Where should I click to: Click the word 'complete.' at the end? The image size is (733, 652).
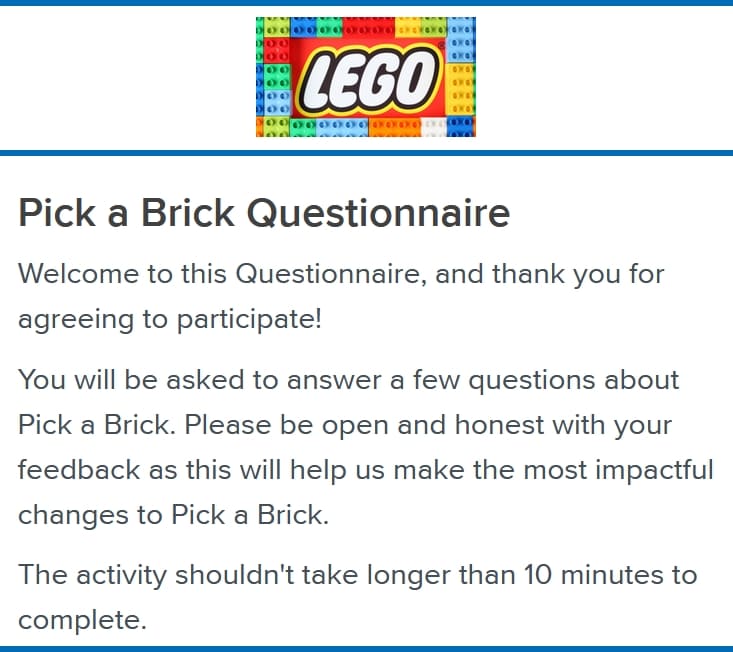coord(82,620)
